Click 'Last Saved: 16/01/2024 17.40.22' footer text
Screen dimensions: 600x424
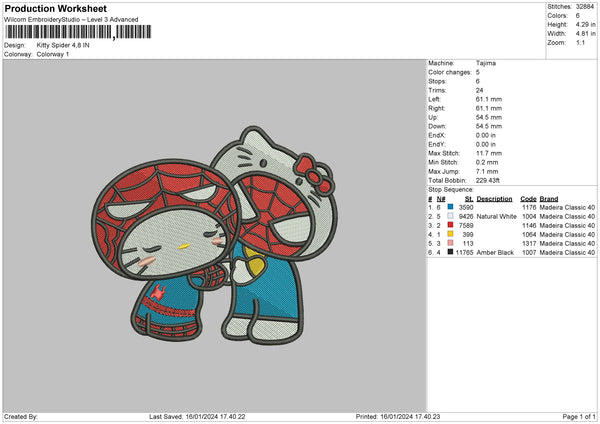197,416
